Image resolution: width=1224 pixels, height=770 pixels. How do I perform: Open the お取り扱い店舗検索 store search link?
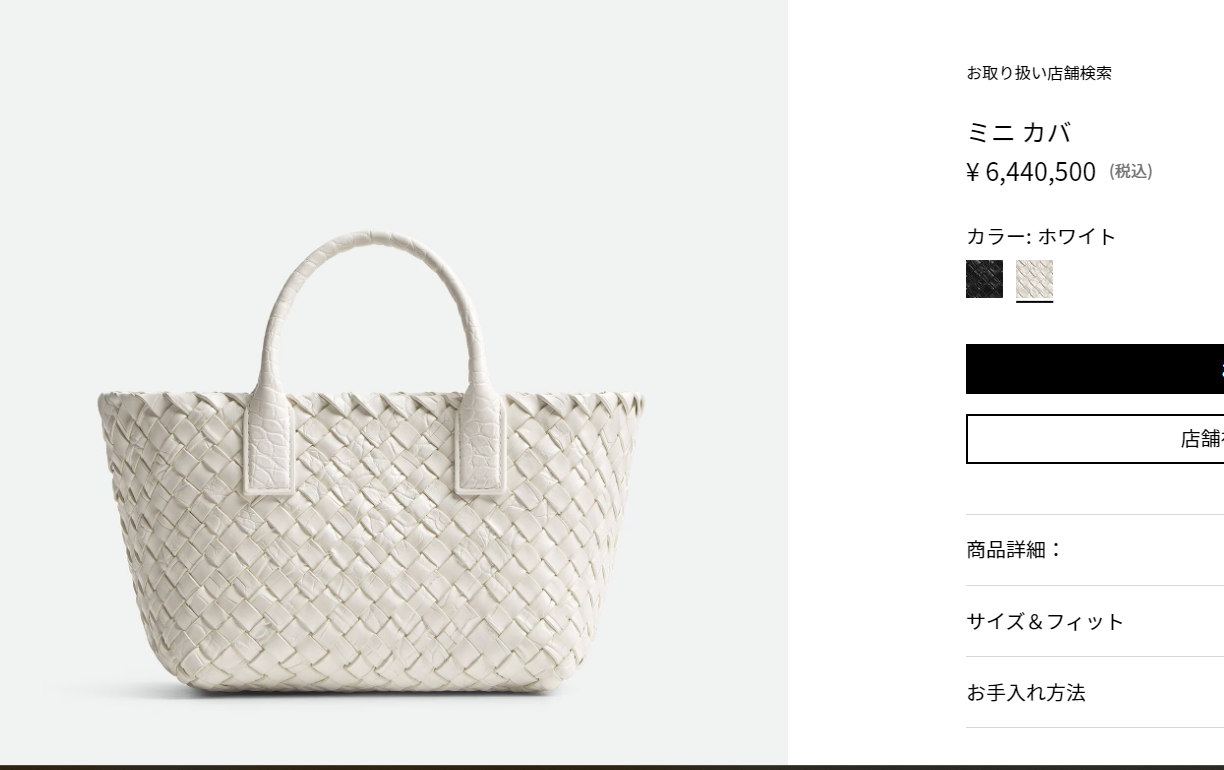tap(1038, 73)
